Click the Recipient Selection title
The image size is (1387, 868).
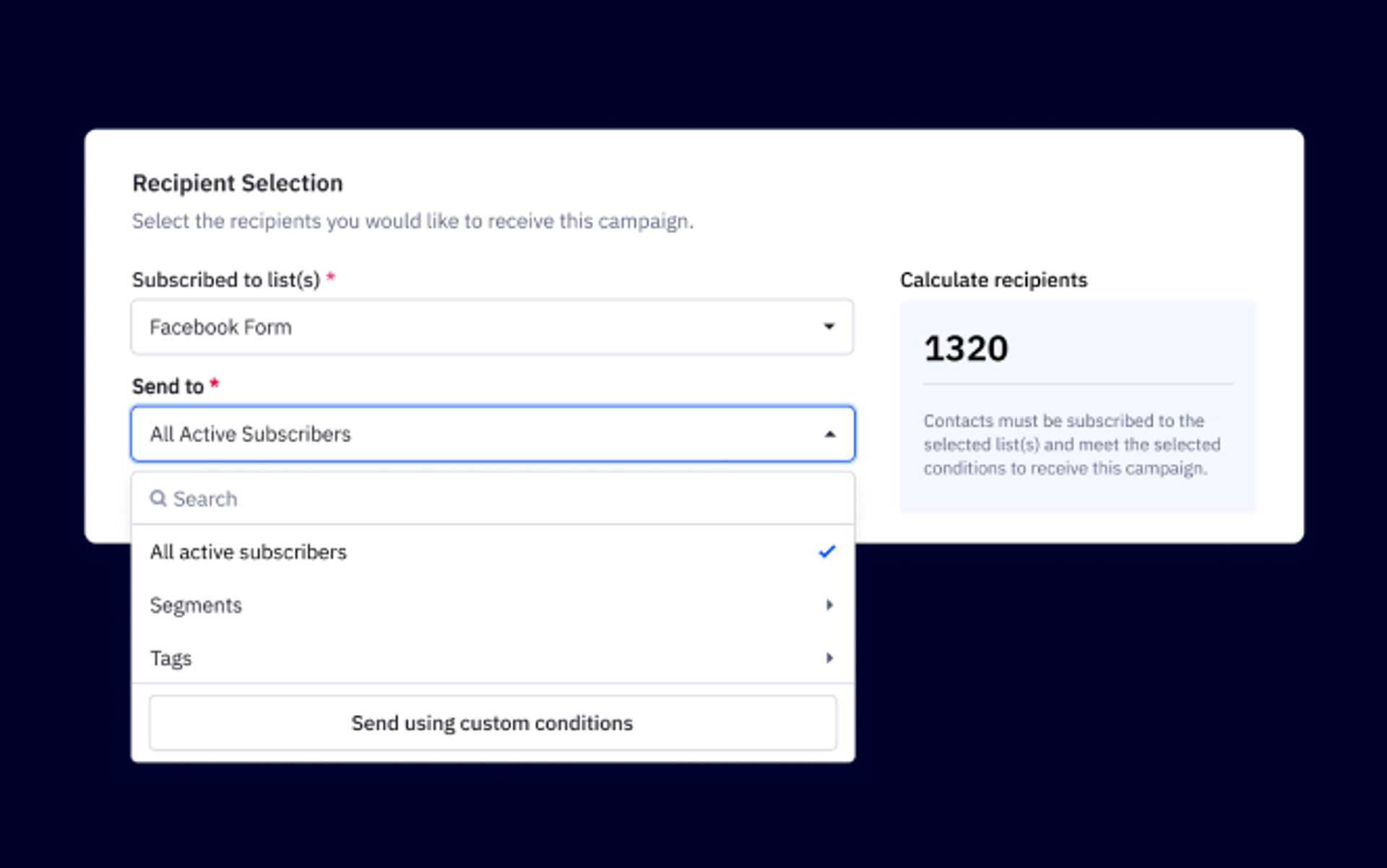[238, 183]
